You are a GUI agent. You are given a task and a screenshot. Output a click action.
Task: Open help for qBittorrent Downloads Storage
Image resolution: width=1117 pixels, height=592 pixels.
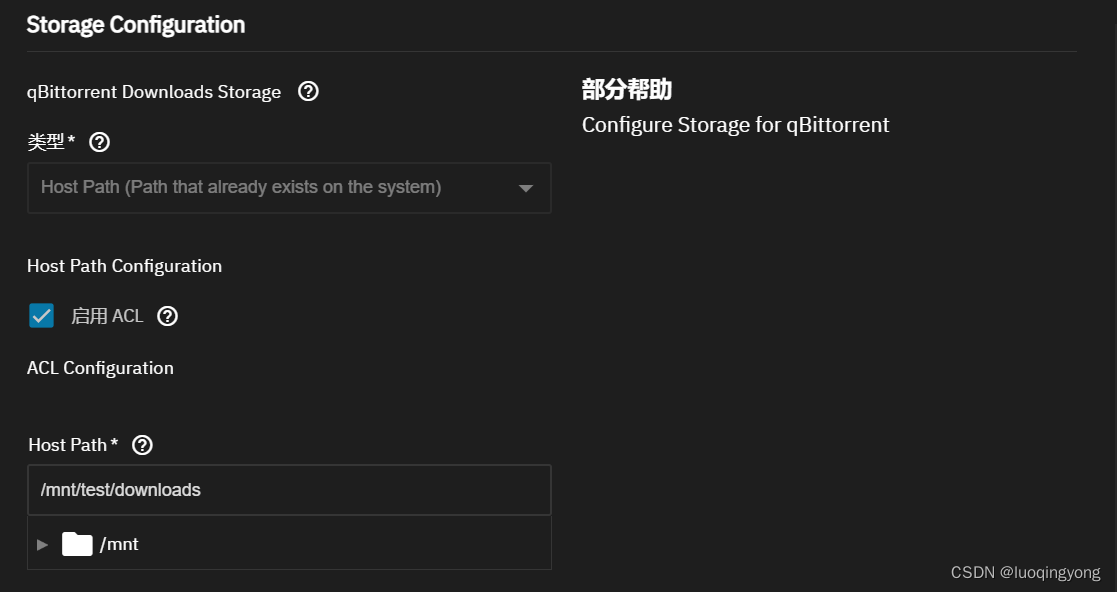click(x=308, y=91)
